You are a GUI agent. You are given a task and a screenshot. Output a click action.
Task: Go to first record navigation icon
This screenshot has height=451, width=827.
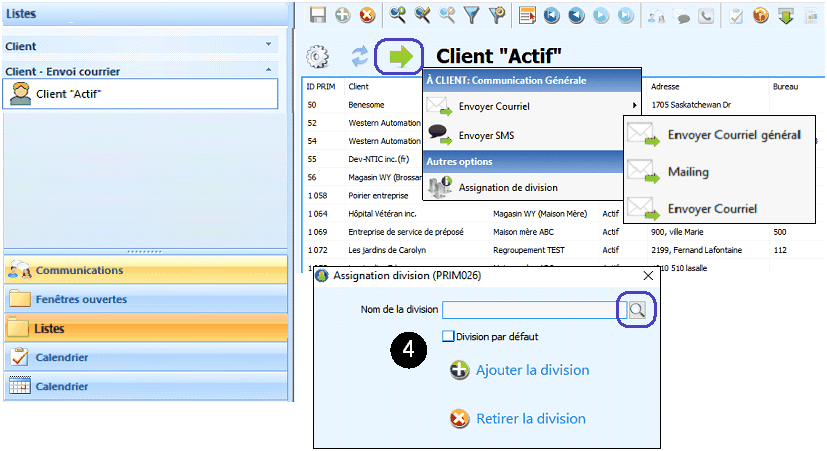[x=553, y=15]
